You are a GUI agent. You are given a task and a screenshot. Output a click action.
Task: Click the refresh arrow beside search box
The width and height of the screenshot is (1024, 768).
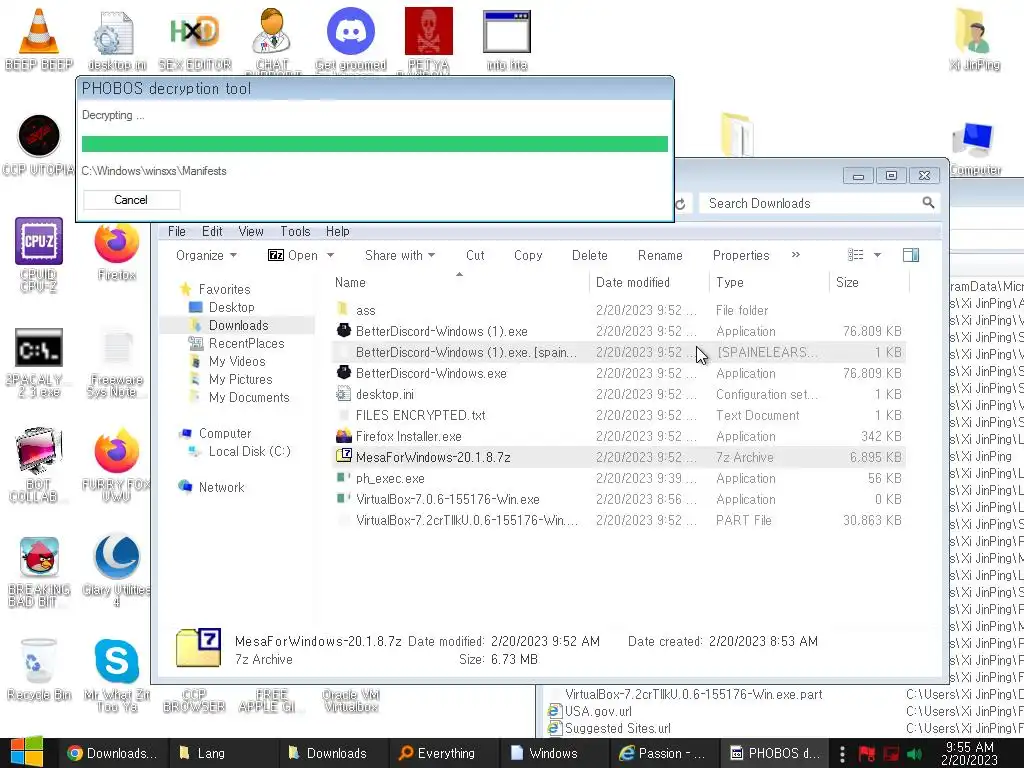[680, 204]
